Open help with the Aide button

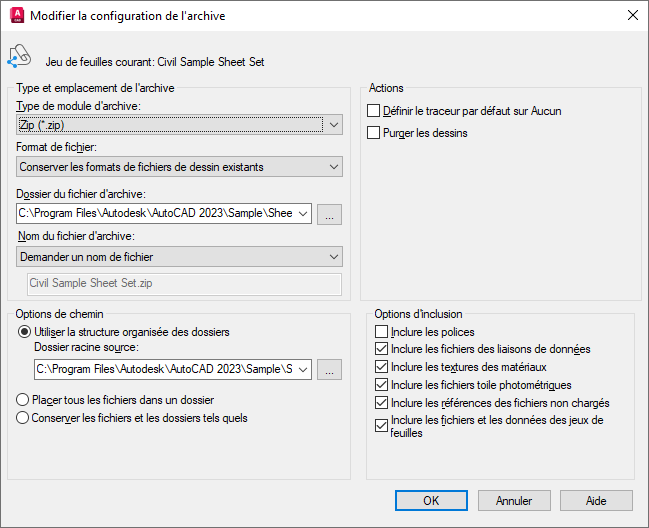click(x=596, y=500)
